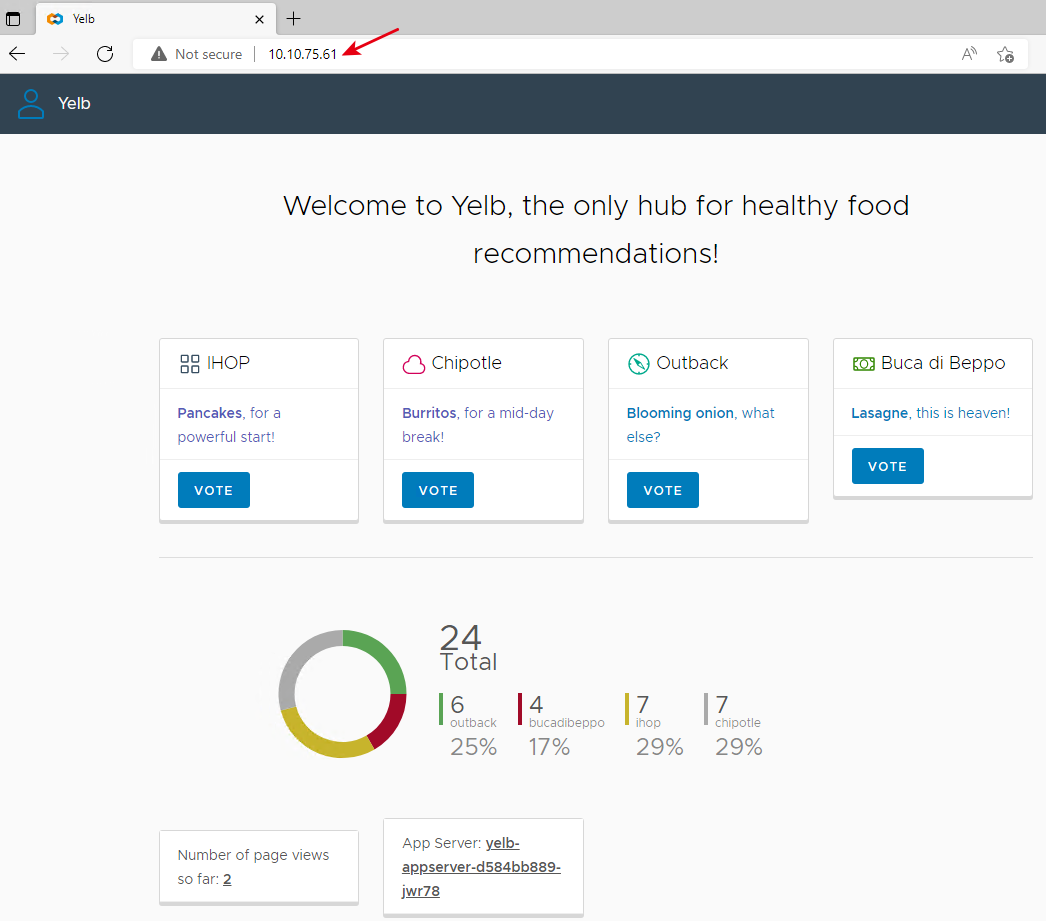
Task: Open the Read aloud icon
Action: pyautogui.click(x=969, y=54)
